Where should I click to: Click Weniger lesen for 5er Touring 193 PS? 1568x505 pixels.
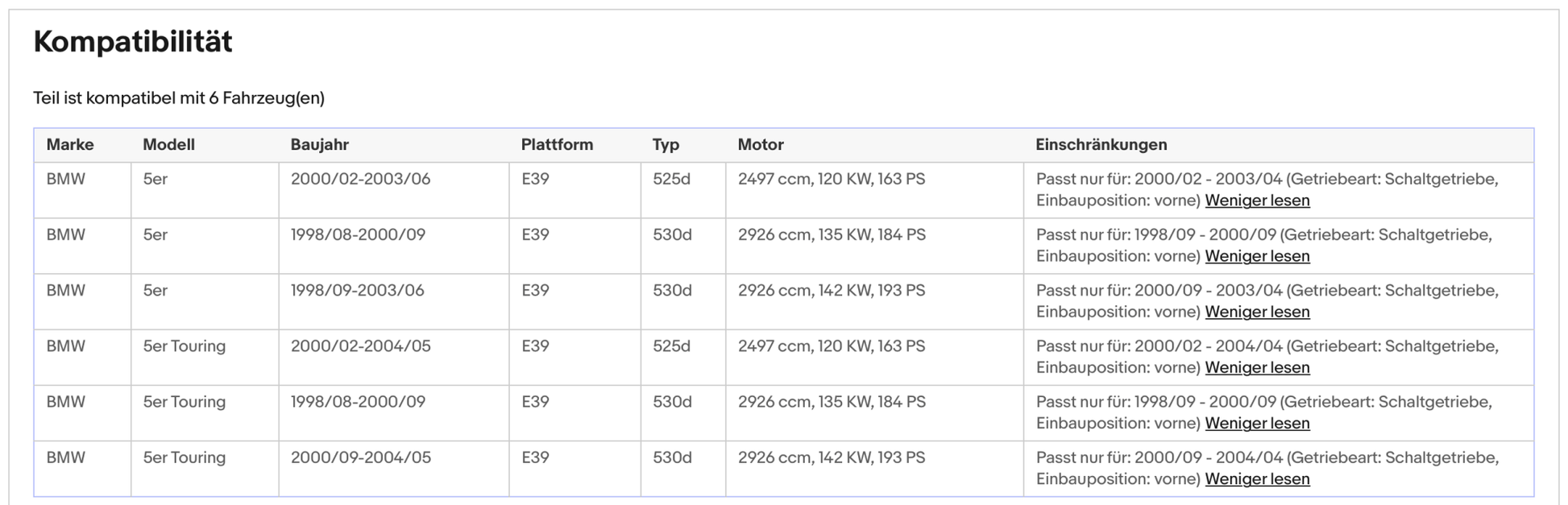click(1257, 478)
